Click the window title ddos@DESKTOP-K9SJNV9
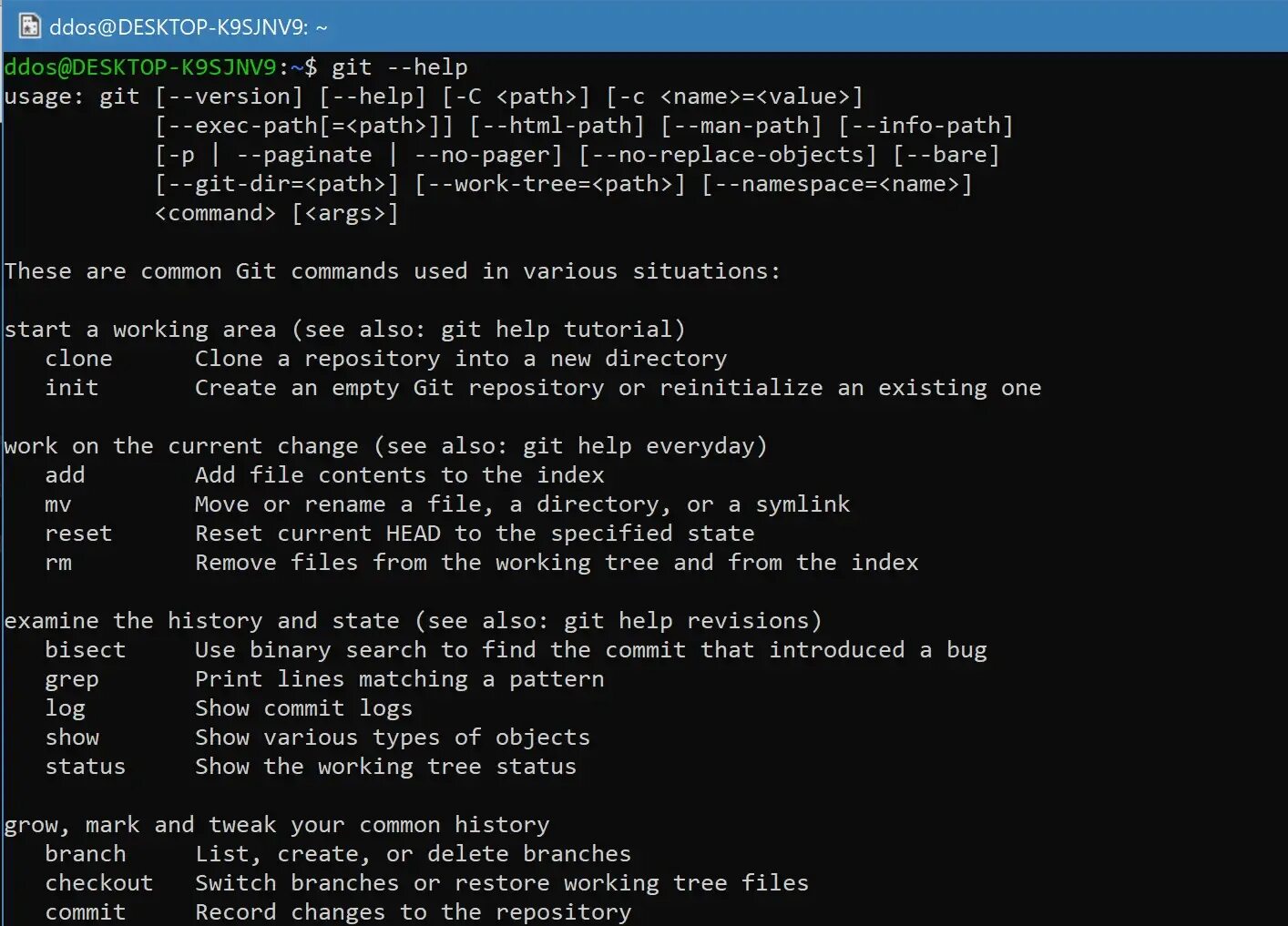 [179, 27]
